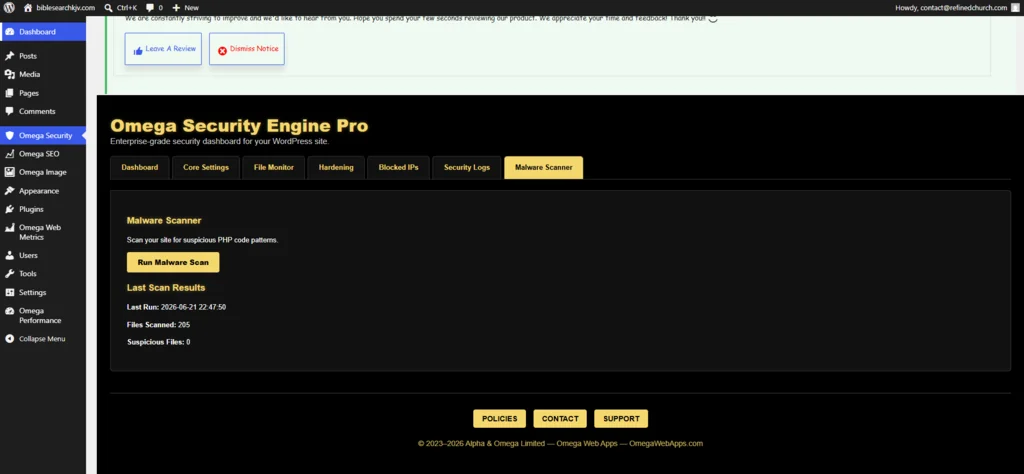Run the malware scan
This screenshot has height=474, width=1024.
[173, 262]
